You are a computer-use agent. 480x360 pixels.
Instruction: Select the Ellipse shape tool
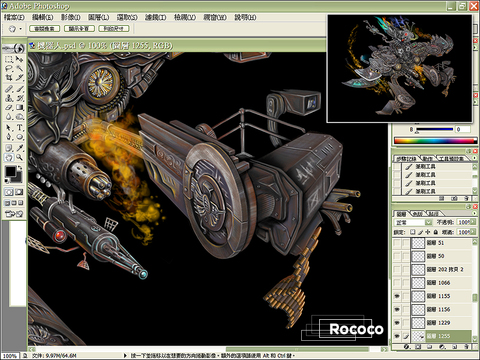[x=19, y=137]
